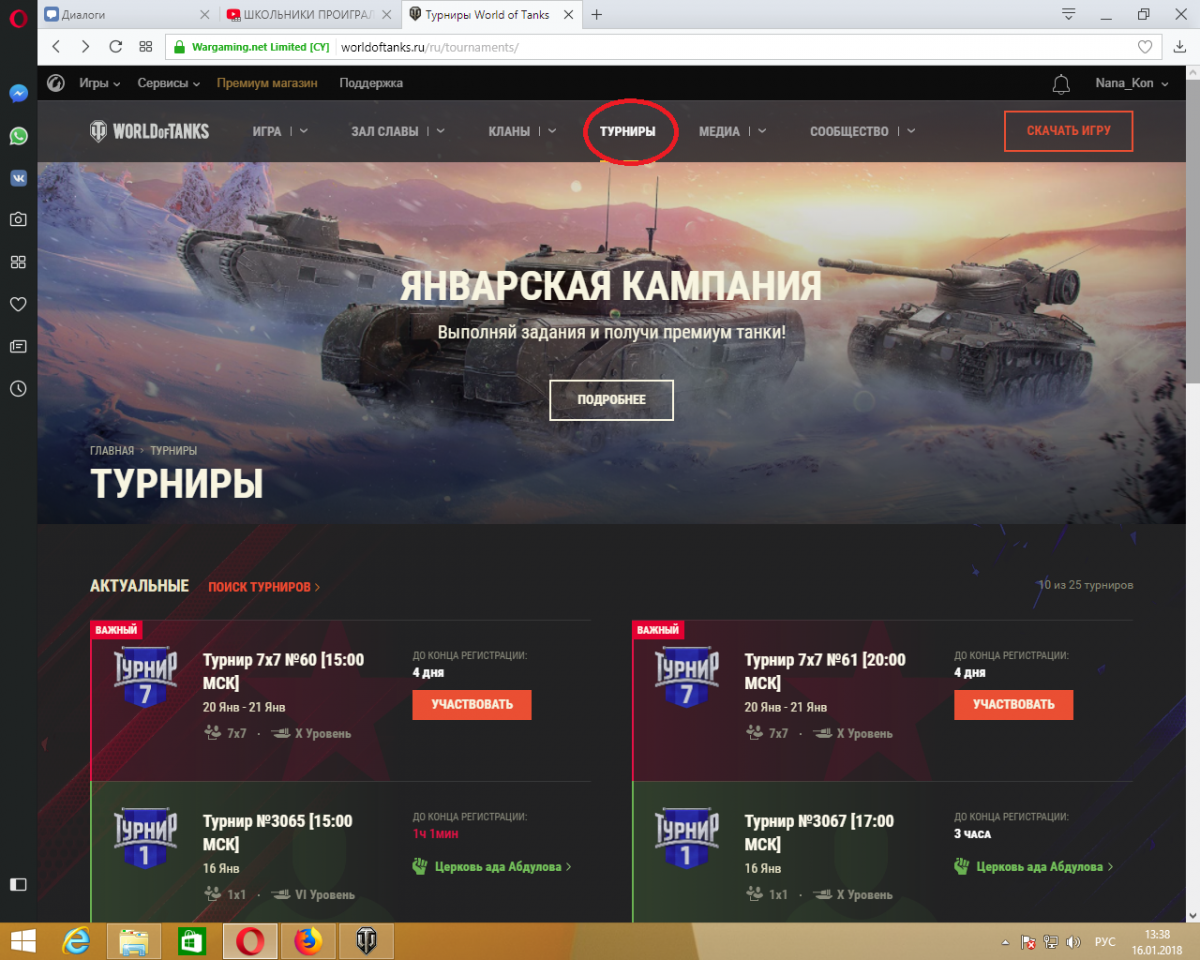Open VK messenger in Opera sidebar
The width and height of the screenshot is (1200, 960).
(18, 178)
